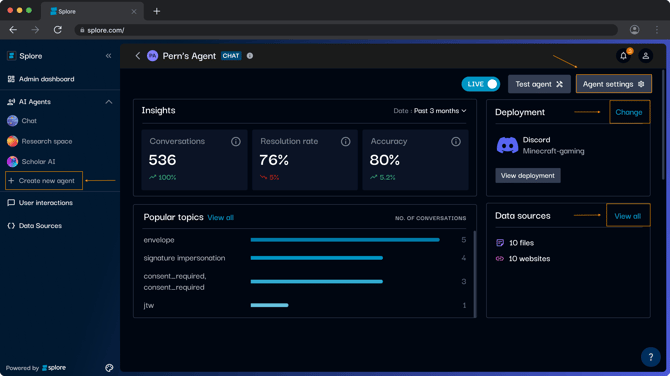Screen dimensions: 670x376
Task: Click View deployment button
Action: tap(528, 176)
